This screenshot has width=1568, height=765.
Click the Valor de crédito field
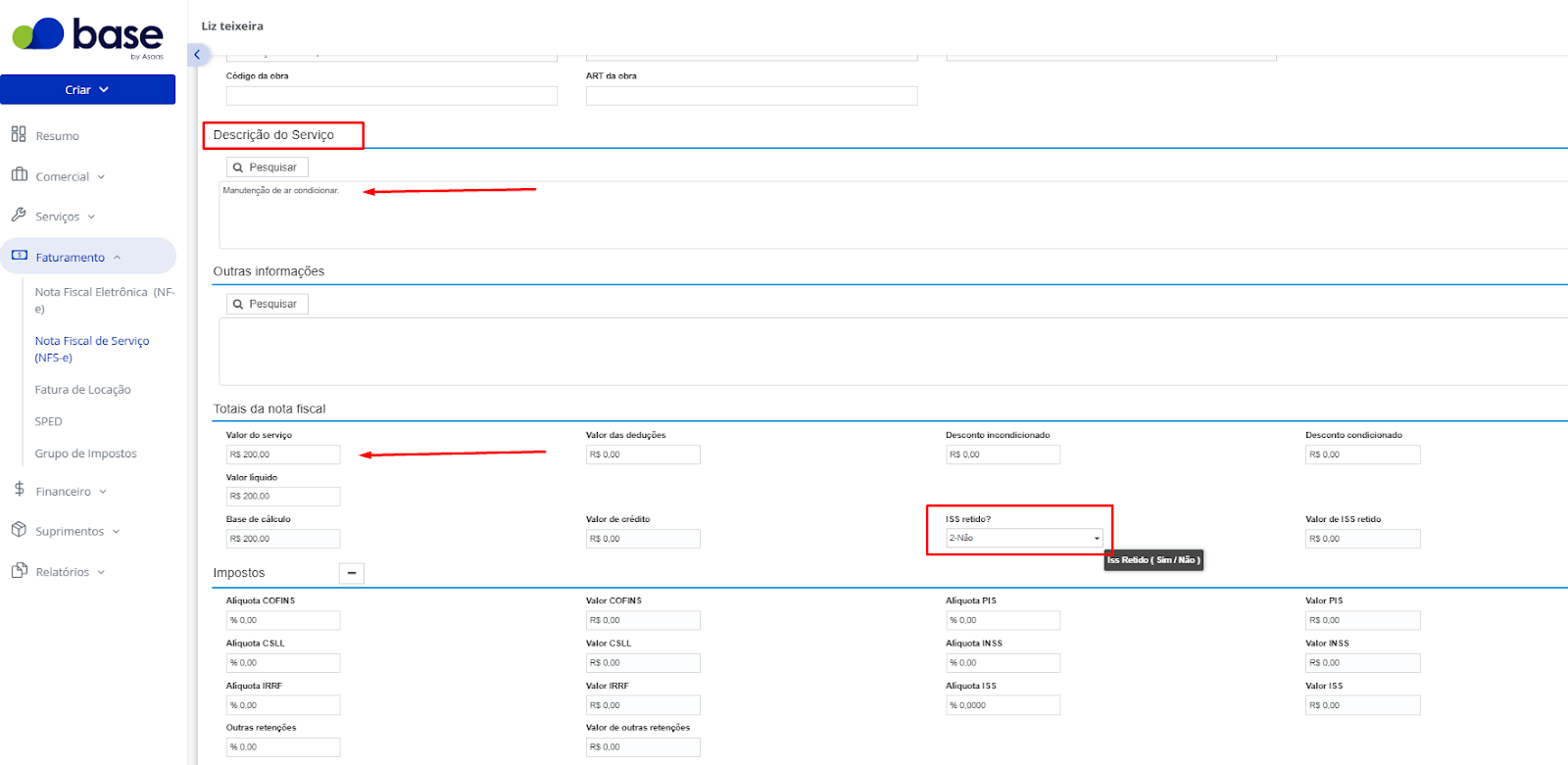(643, 539)
